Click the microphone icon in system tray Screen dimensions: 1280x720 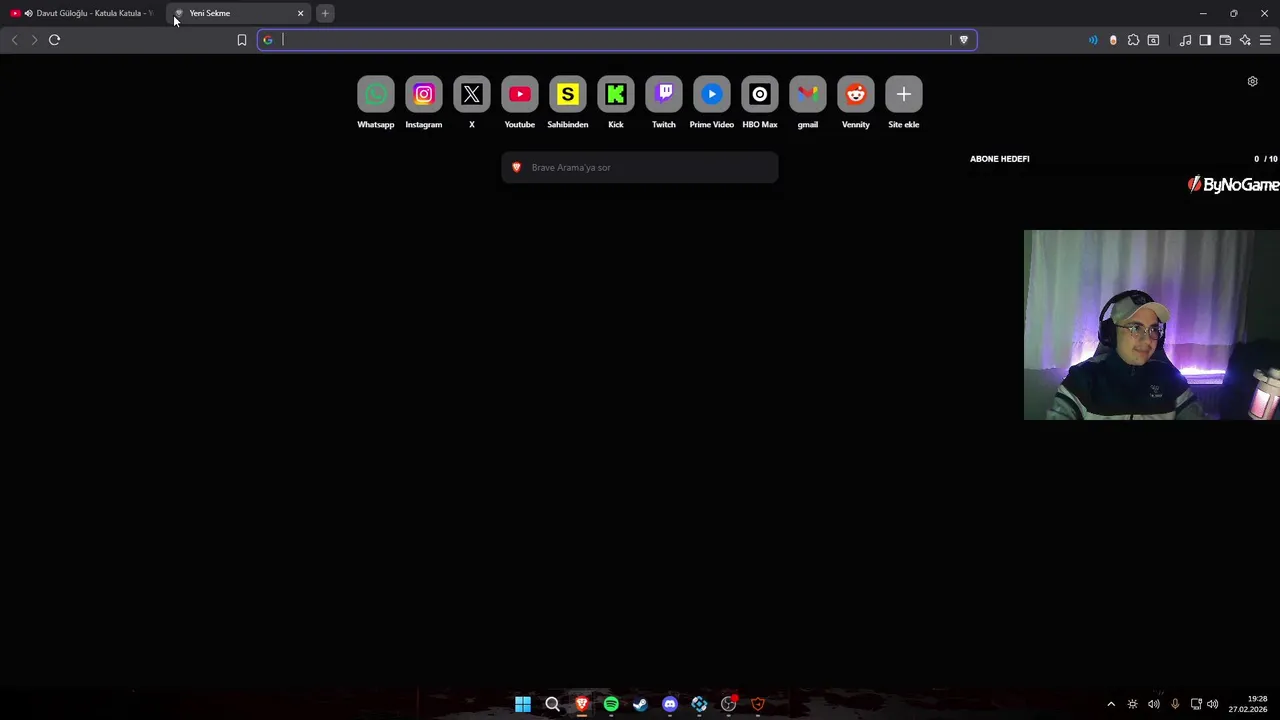(x=1175, y=704)
